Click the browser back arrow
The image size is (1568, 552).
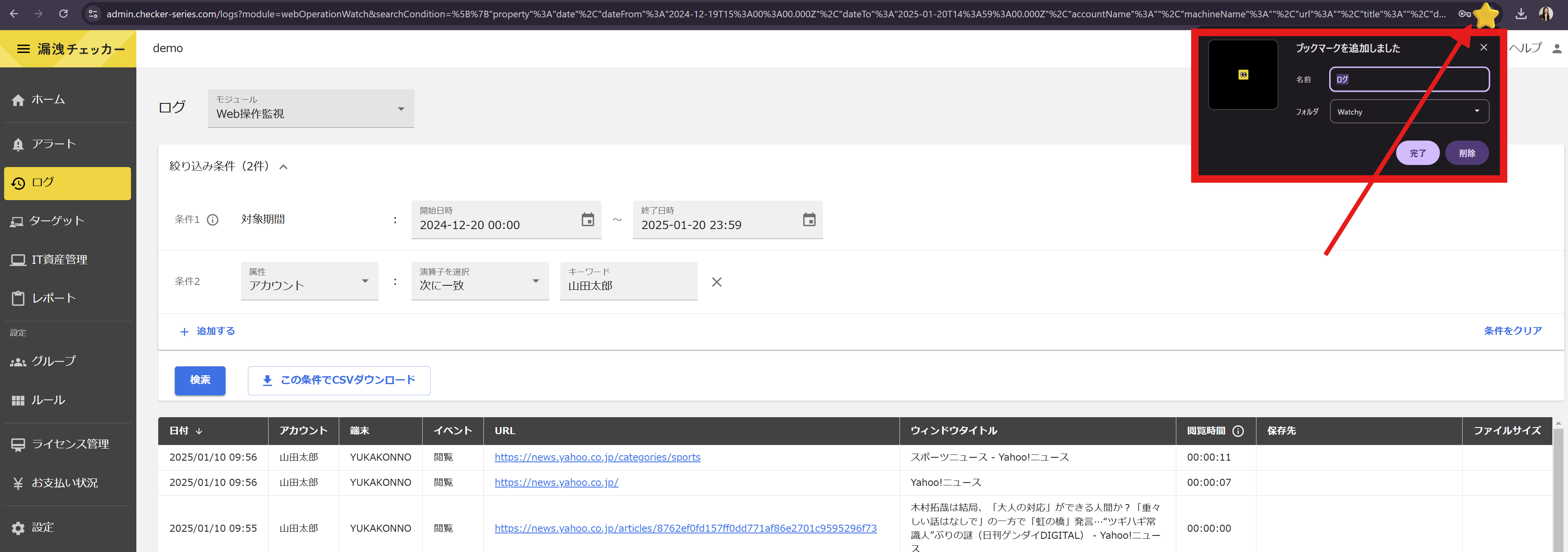[x=14, y=13]
